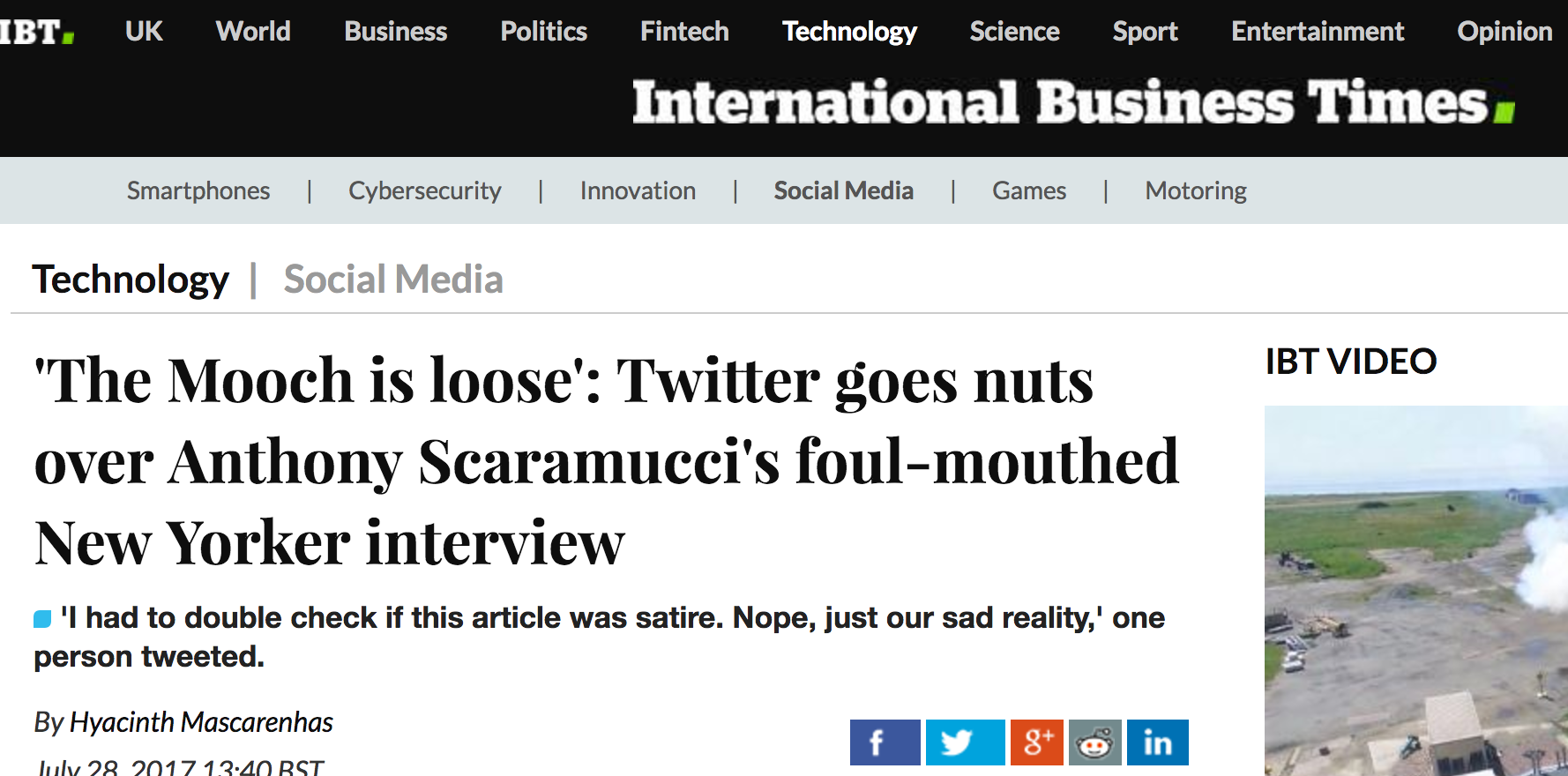
Task: Select Social Media in sub-navigation bar
Action: 844,190
